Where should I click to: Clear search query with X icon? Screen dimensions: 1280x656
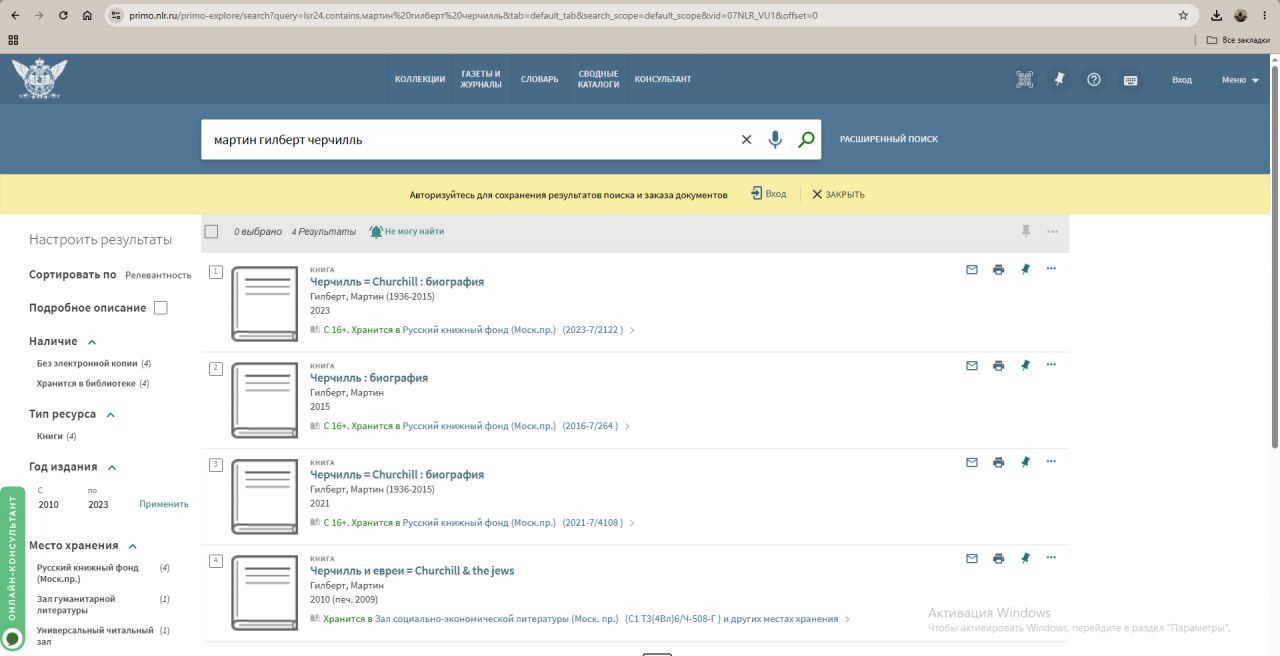[746, 140]
